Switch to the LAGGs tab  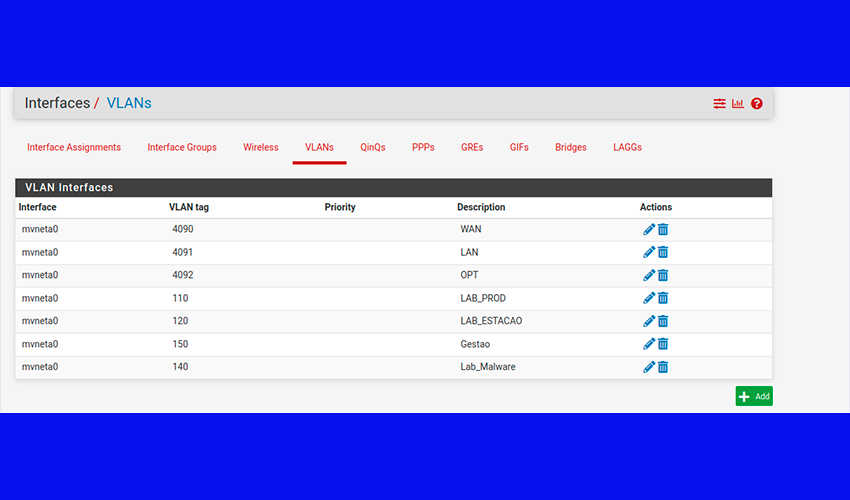[x=628, y=148]
